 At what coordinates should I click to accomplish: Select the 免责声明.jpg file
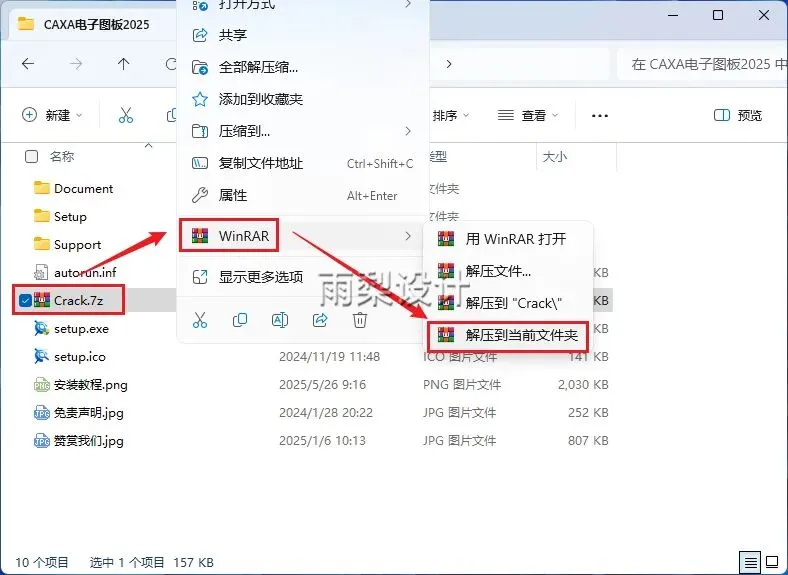coord(88,413)
